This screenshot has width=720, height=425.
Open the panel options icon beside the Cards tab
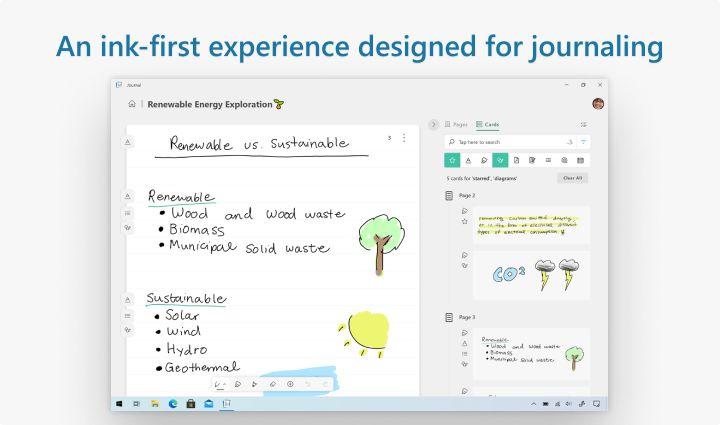(x=584, y=124)
